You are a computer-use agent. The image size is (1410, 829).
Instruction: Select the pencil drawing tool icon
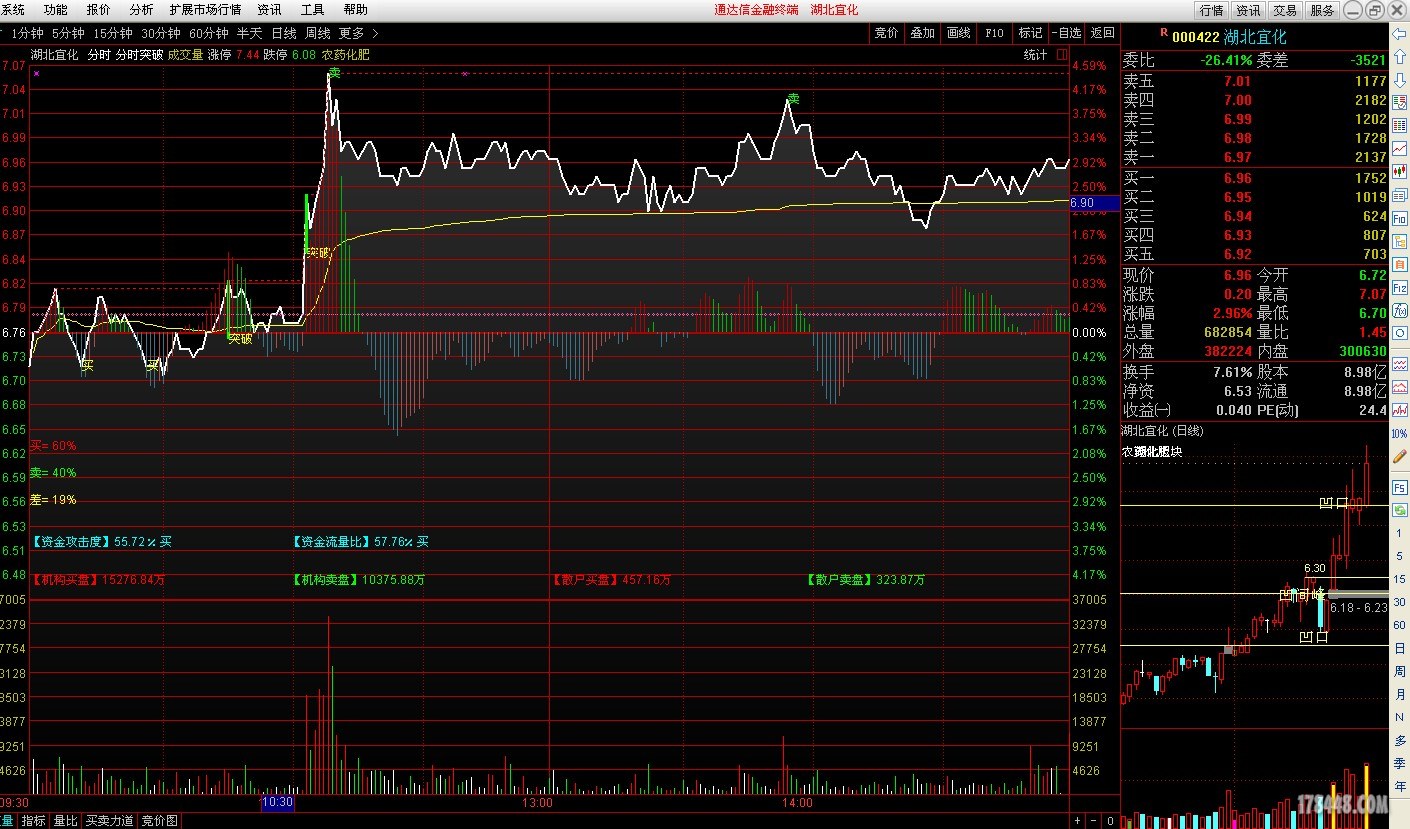click(1399, 456)
